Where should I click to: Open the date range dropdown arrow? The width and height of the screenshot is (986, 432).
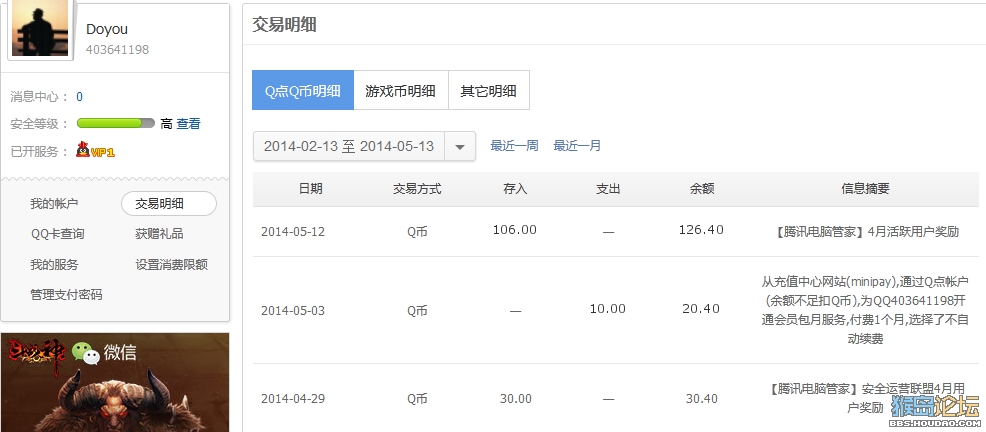(x=460, y=147)
